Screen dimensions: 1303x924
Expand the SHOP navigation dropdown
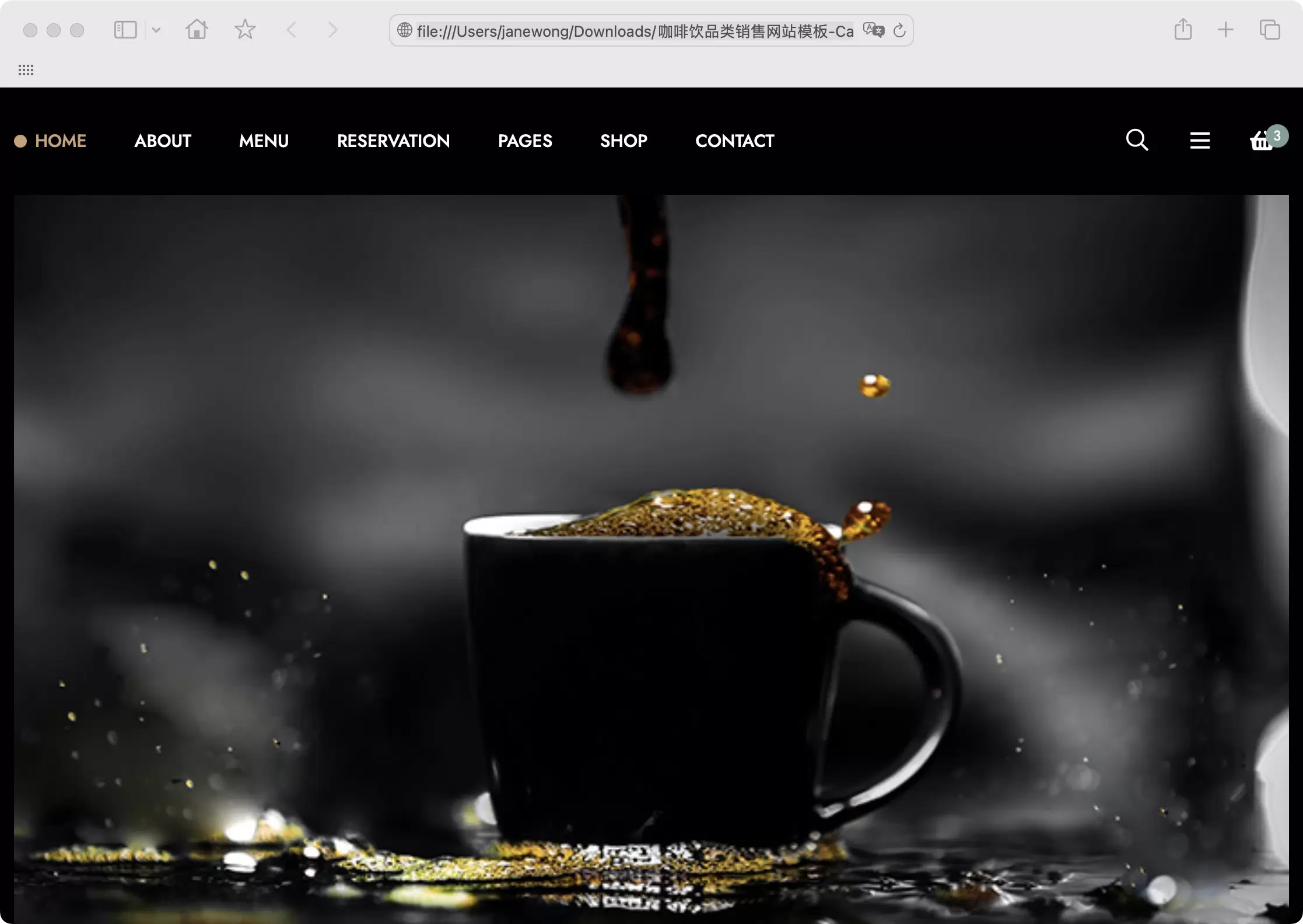[x=623, y=140]
